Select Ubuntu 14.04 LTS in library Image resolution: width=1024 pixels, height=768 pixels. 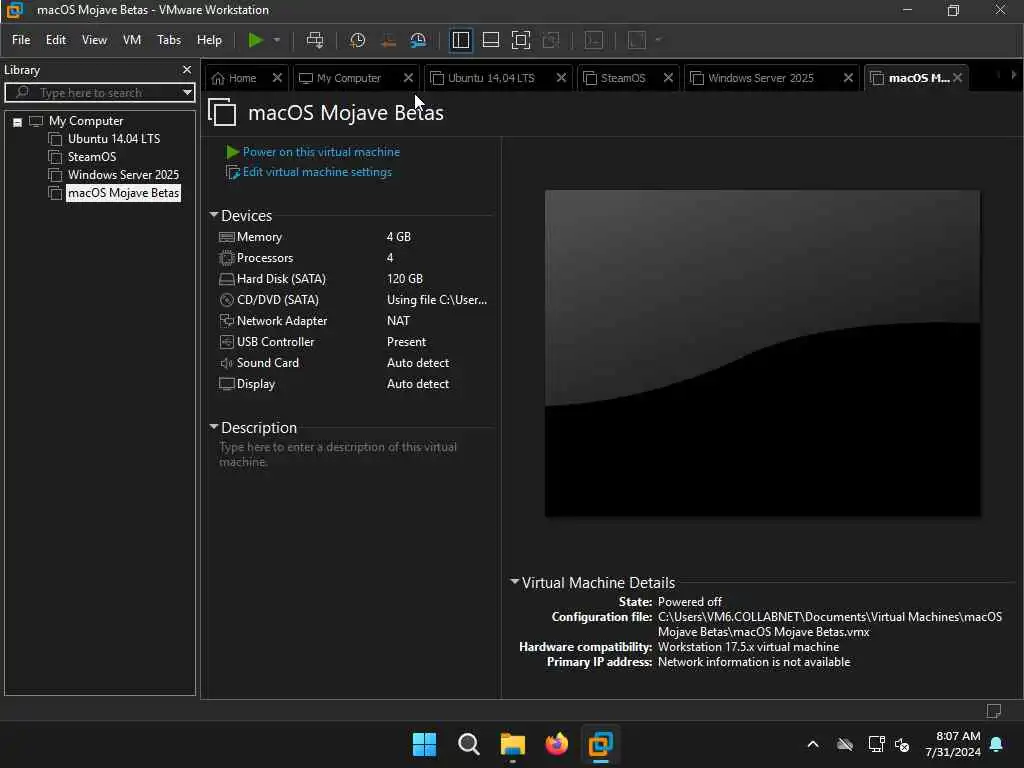click(114, 139)
